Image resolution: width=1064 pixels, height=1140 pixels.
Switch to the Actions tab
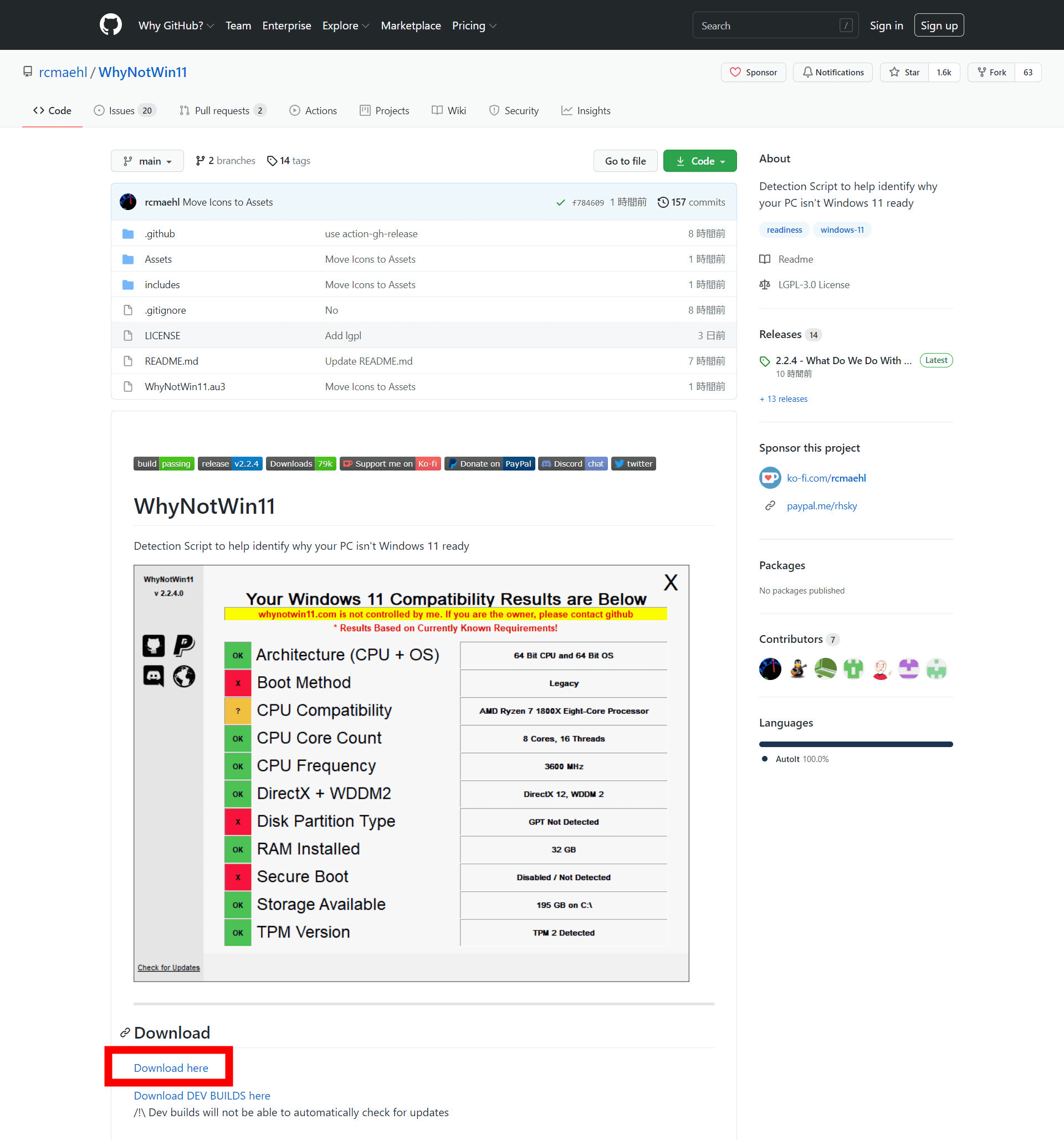(313, 111)
